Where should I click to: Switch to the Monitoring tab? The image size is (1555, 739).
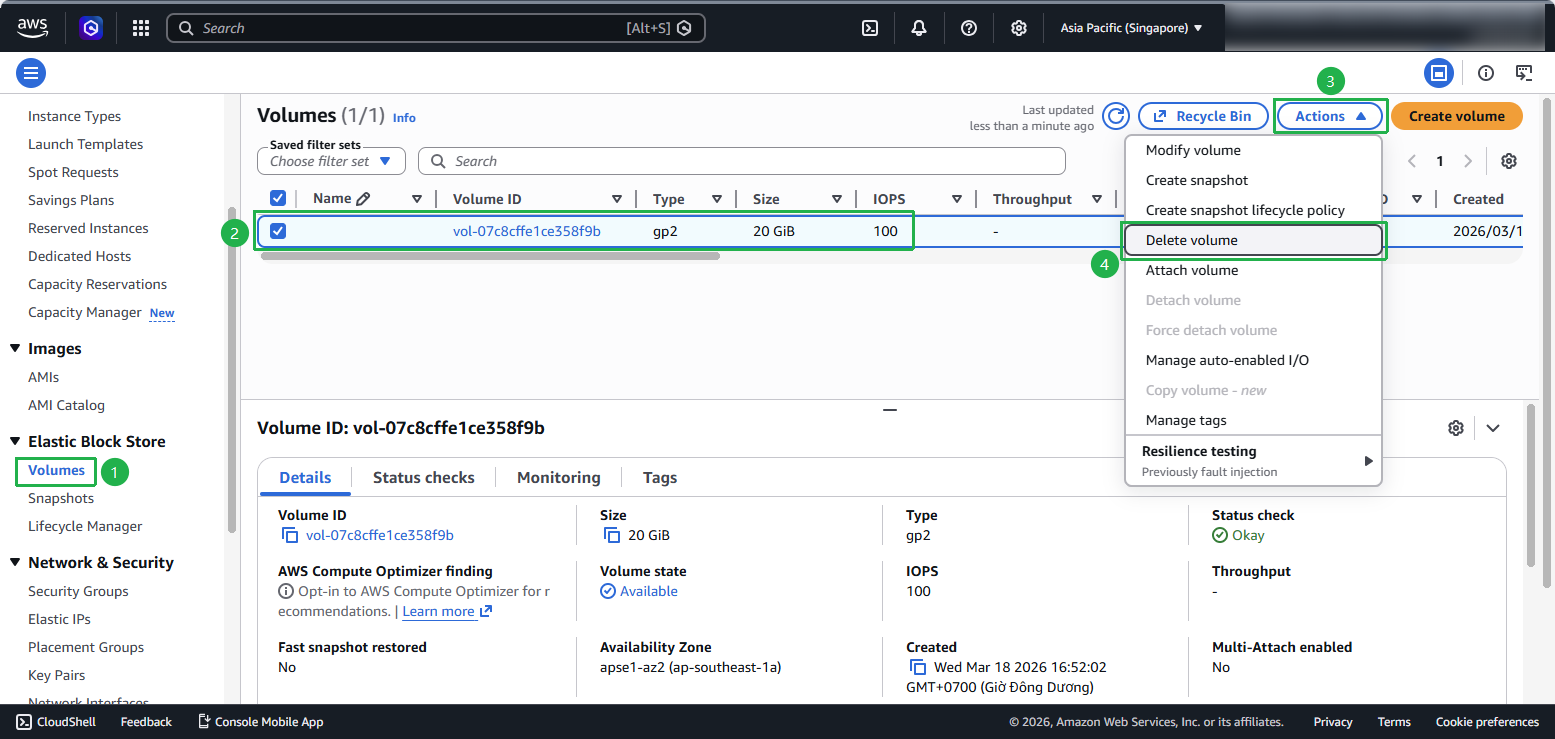tap(559, 477)
